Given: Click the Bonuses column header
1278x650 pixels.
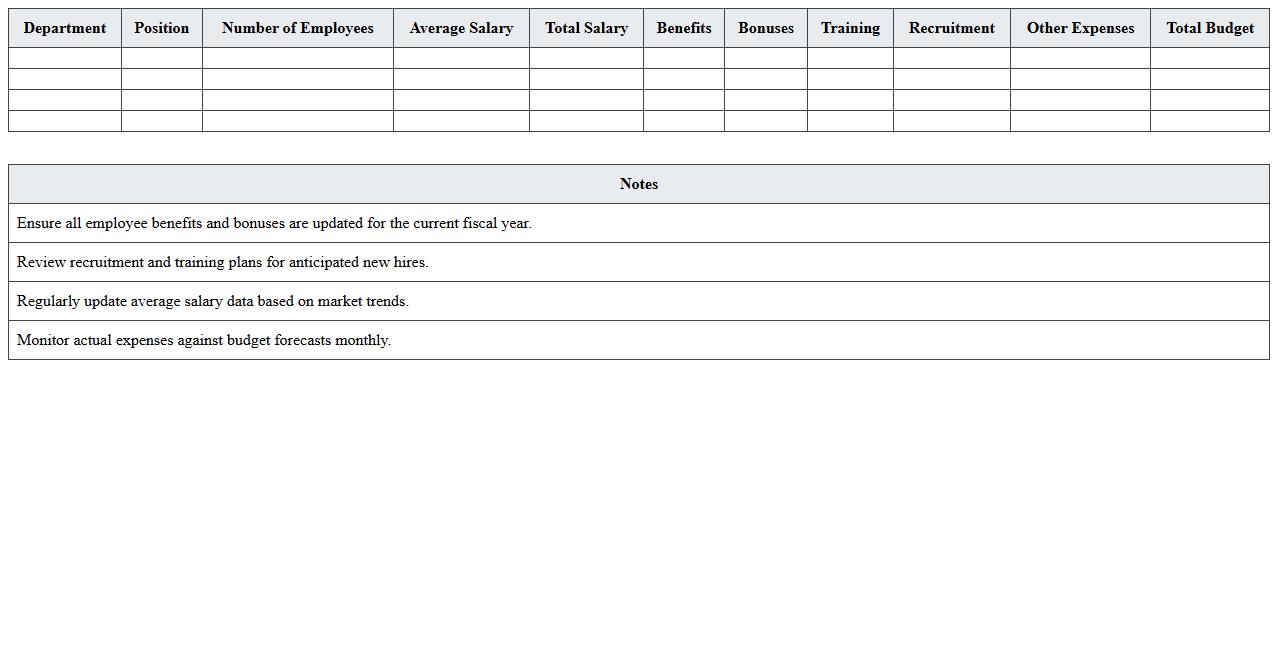Looking at the screenshot, I should tap(766, 28).
